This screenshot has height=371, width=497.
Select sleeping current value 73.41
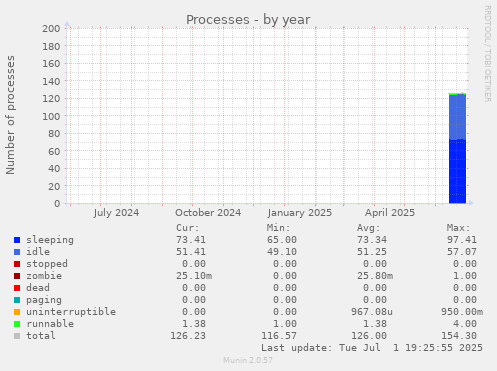[191, 240]
